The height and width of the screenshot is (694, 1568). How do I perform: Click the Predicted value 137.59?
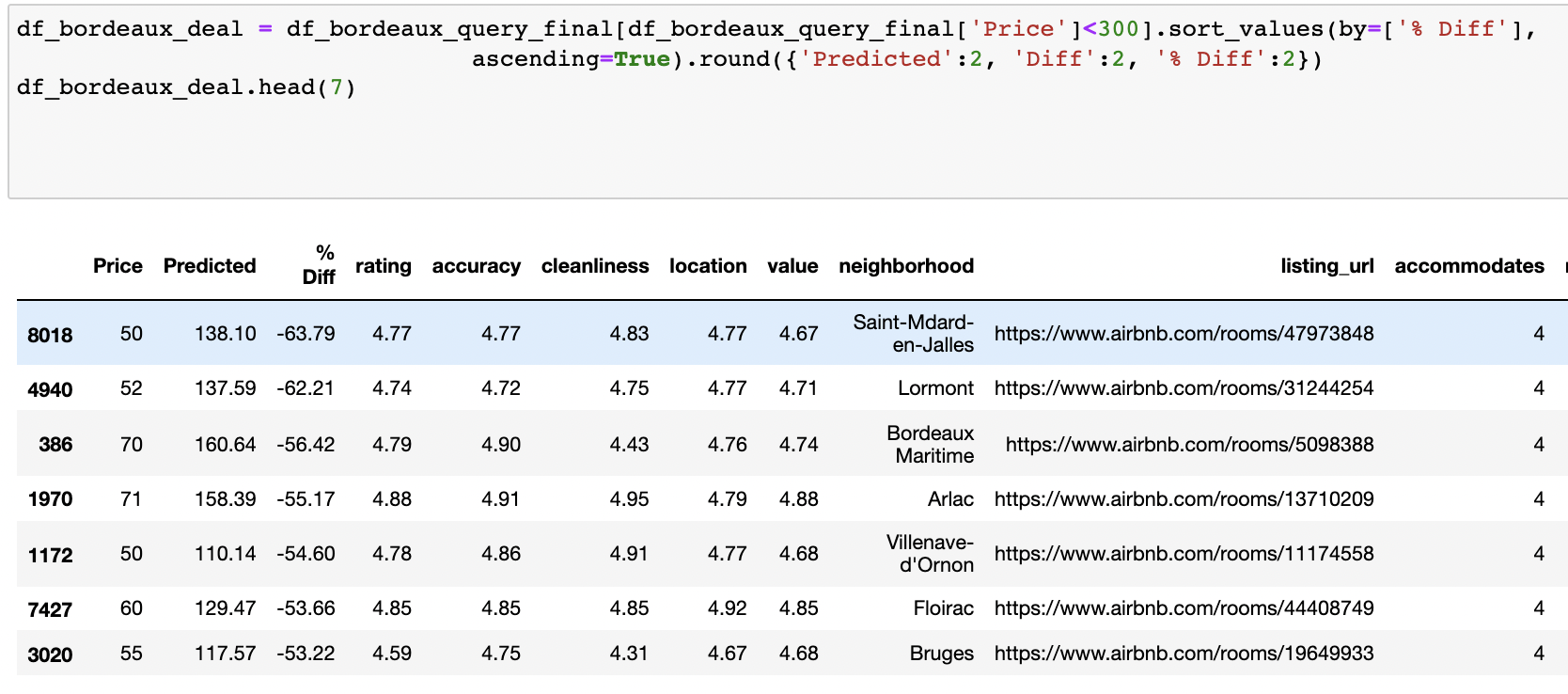226,388
